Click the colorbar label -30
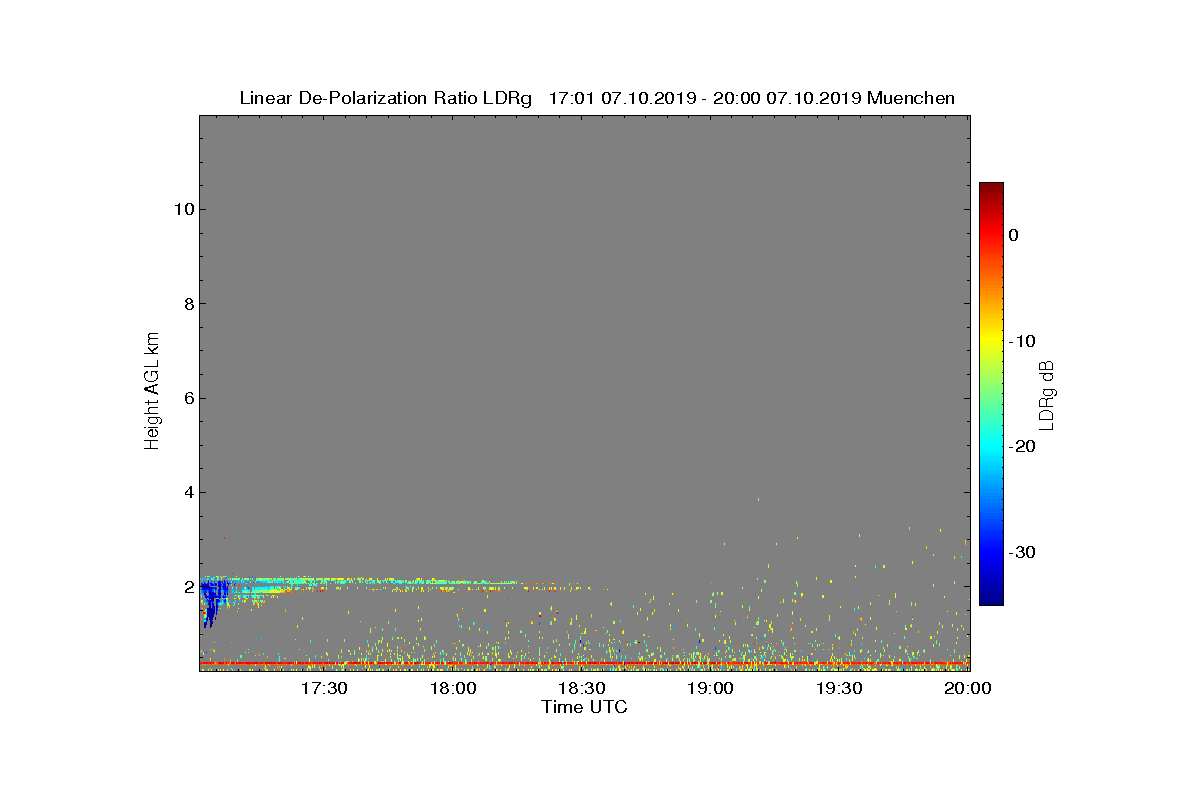Image resolution: width=1200 pixels, height=800 pixels. (x=1021, y=552)
